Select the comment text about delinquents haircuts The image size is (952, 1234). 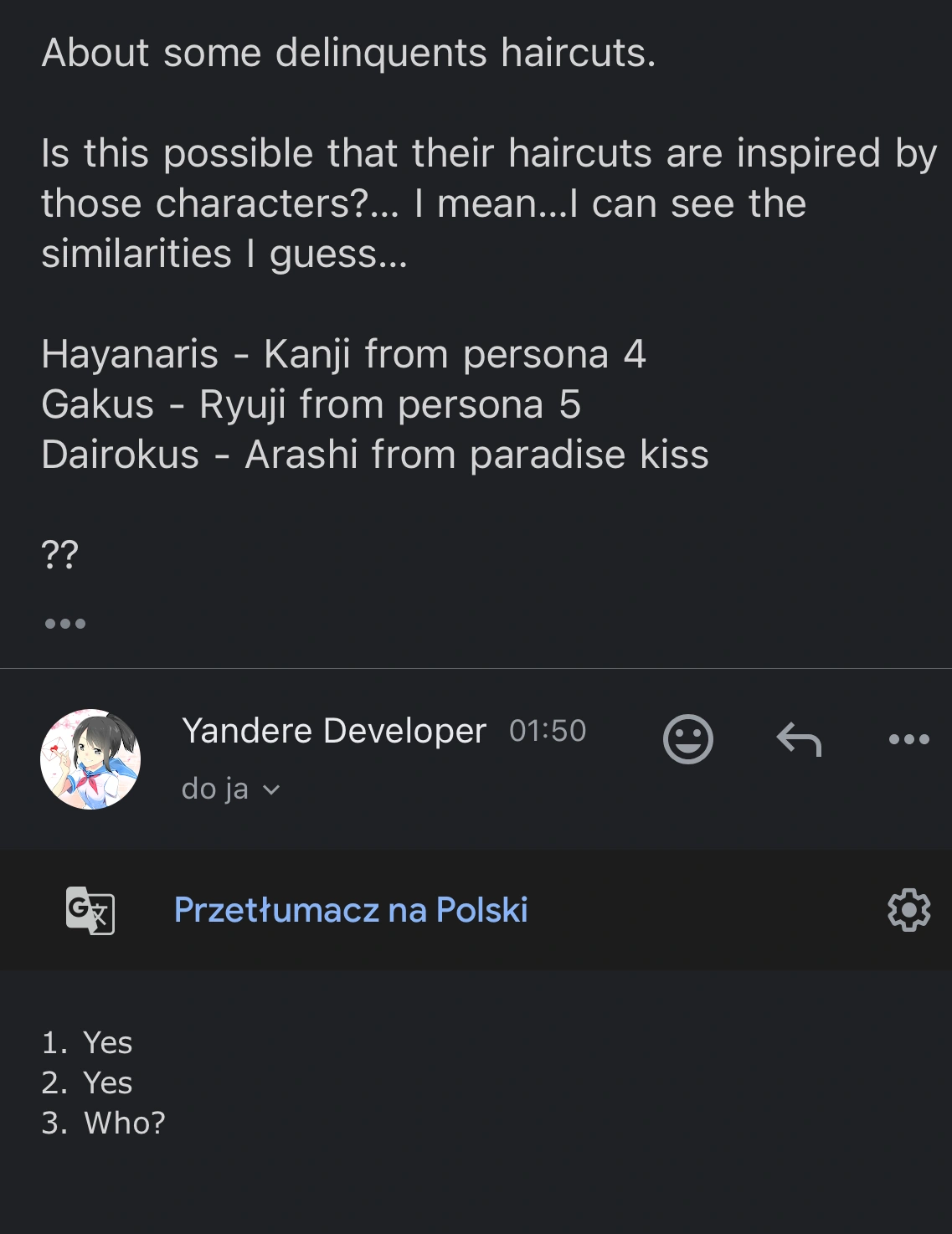click(x=349, y=54)
